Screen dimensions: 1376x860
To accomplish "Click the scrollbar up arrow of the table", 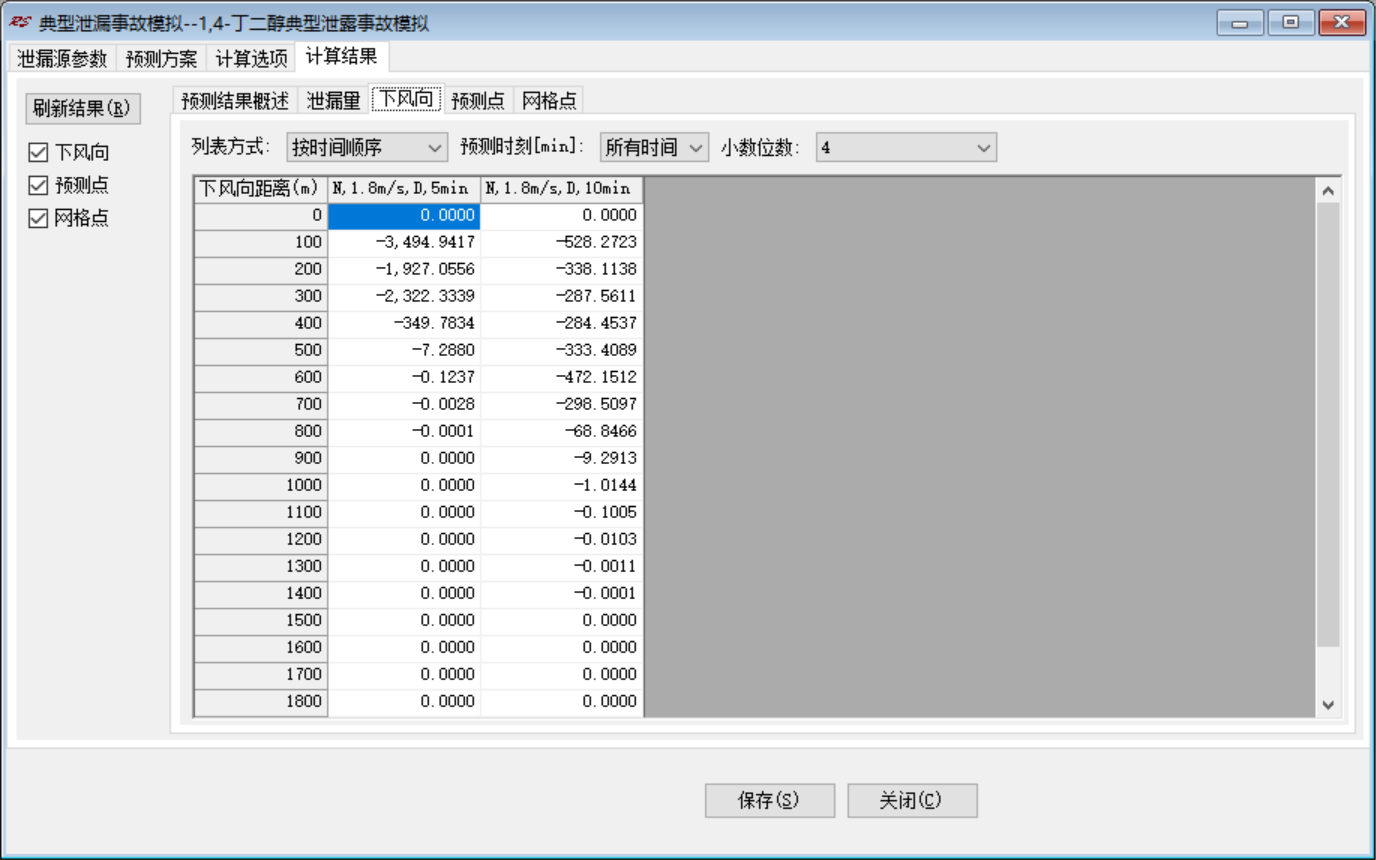I will [x=1328, y=190].
